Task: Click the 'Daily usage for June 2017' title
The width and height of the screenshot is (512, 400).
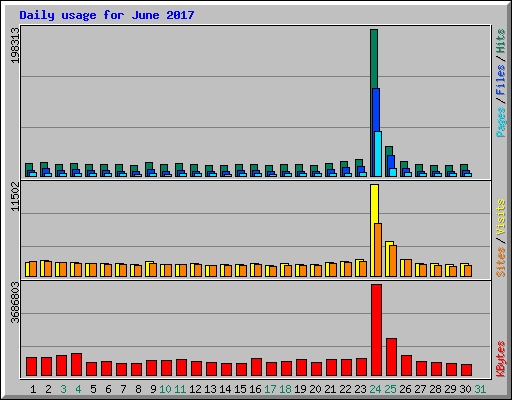Action: 107,15
